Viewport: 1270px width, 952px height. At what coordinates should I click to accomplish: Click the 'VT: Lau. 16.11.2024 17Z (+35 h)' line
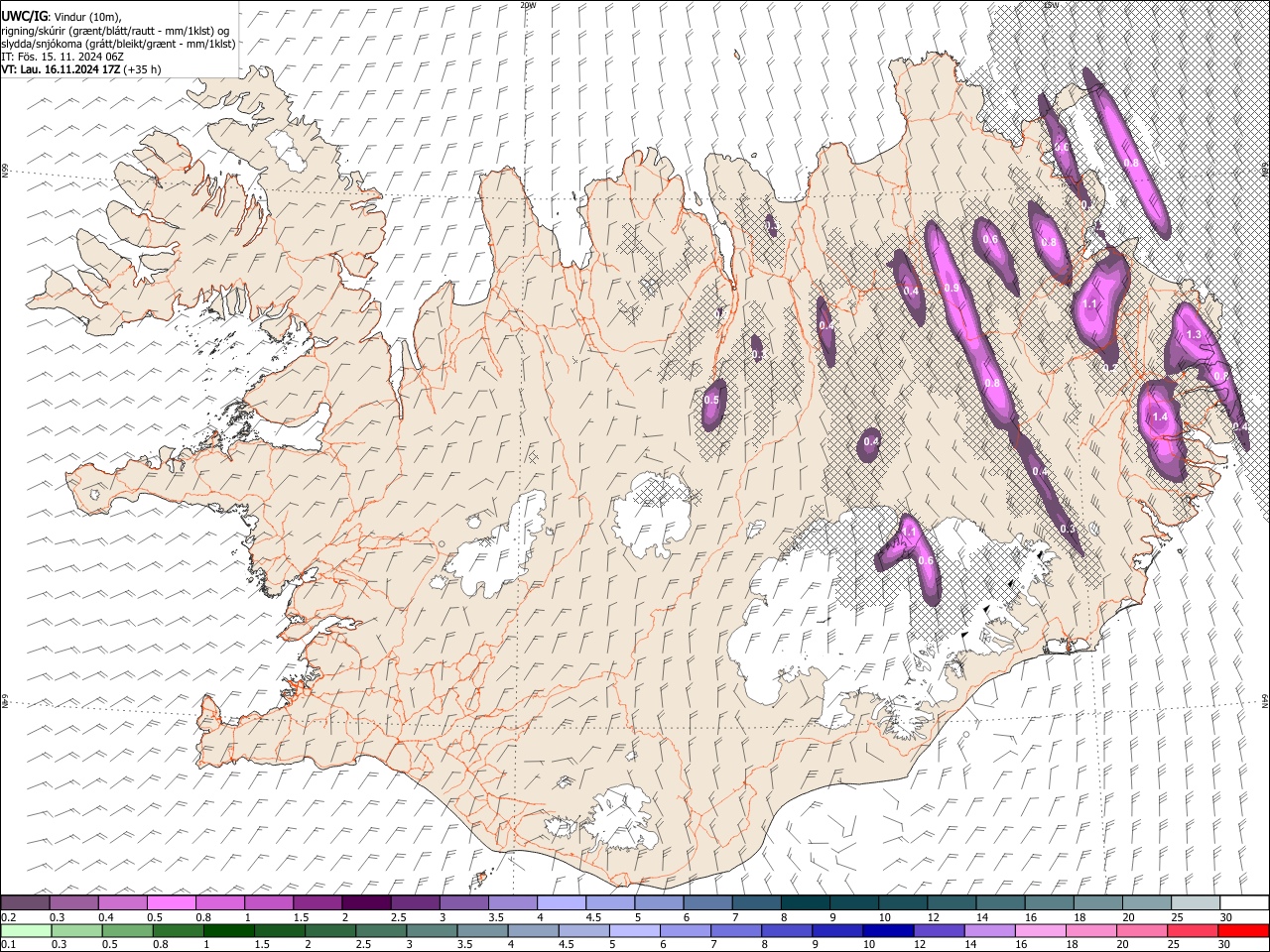pos(81,69)
